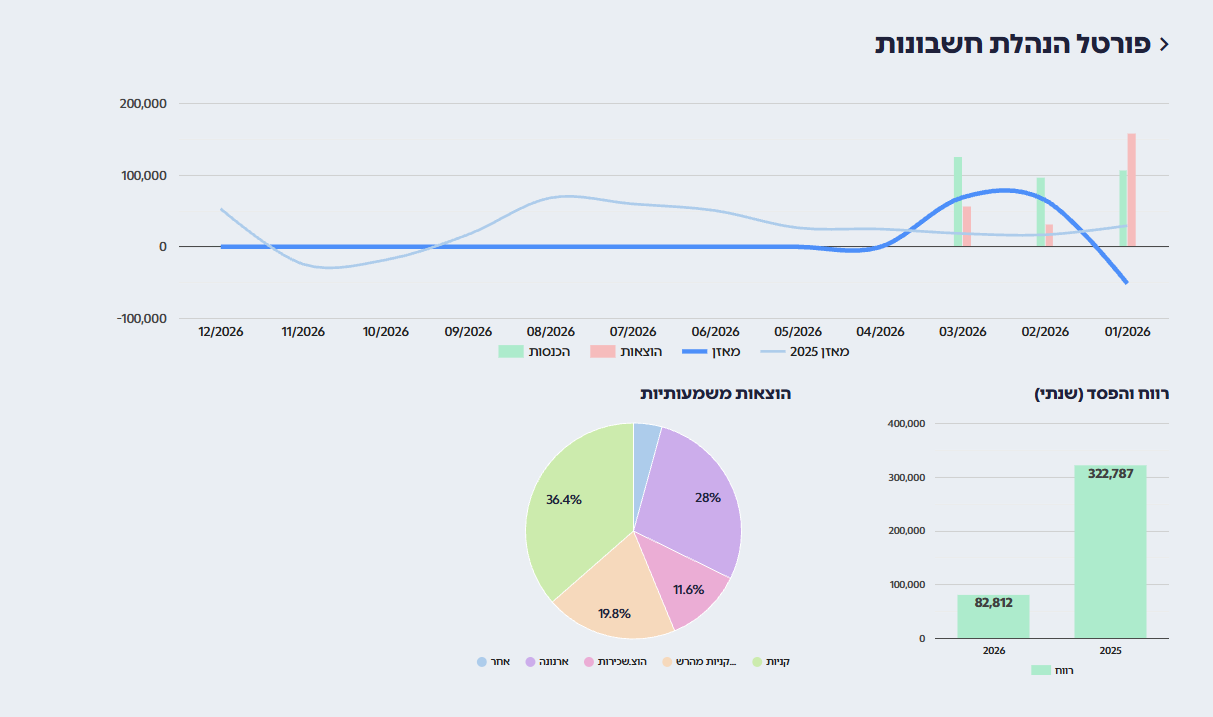The image size is (1213, 717).
Task: Toggle the רווח legend under the bar chart
Action: (1052, 670)
